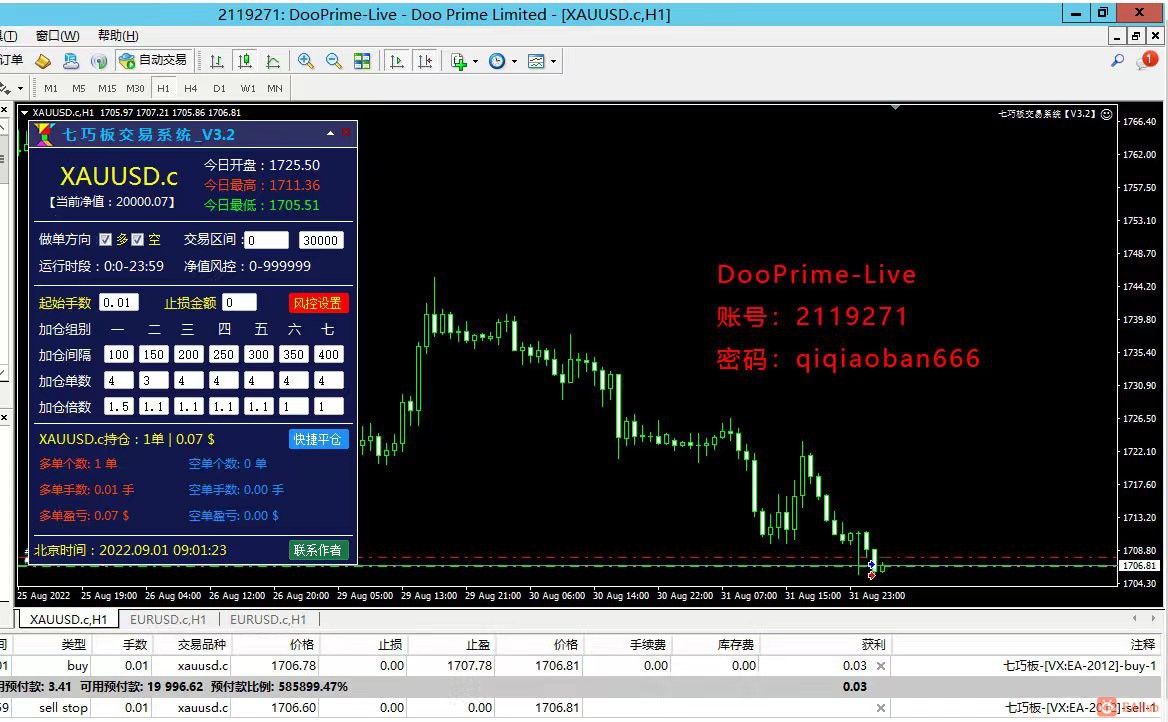Delete the sell stop order with X
The height and width of the screenshot is (722, 1168).
880,708
